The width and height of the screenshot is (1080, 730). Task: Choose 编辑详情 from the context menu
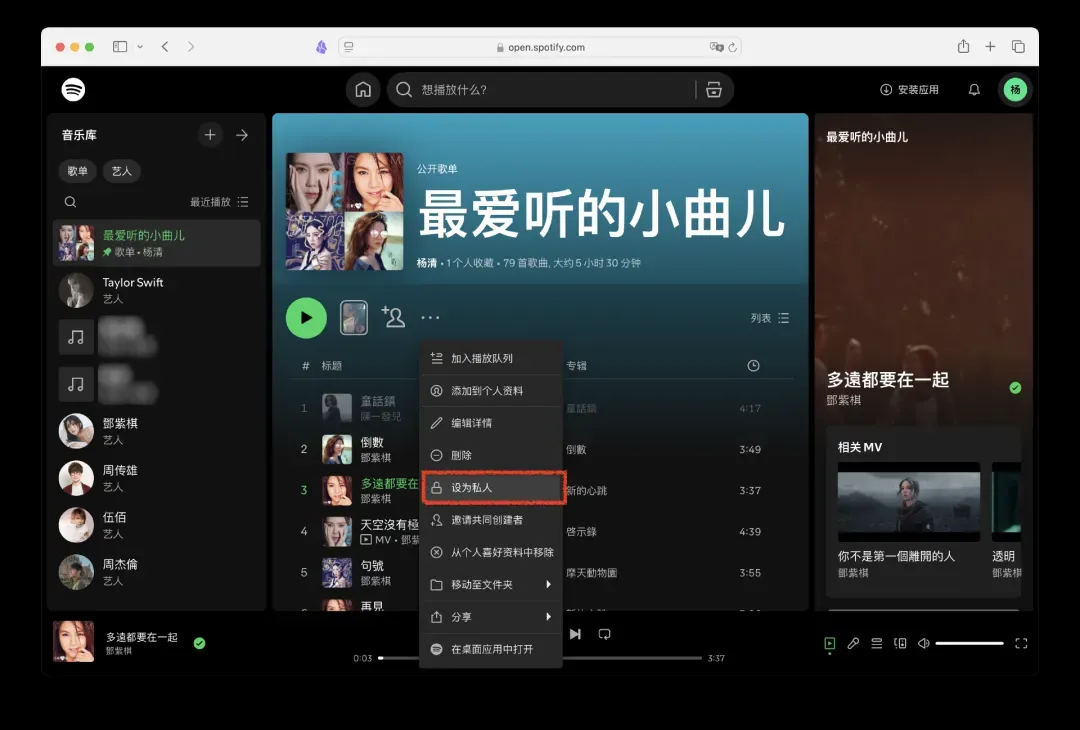pyautogui.click(x=492, y=423)
